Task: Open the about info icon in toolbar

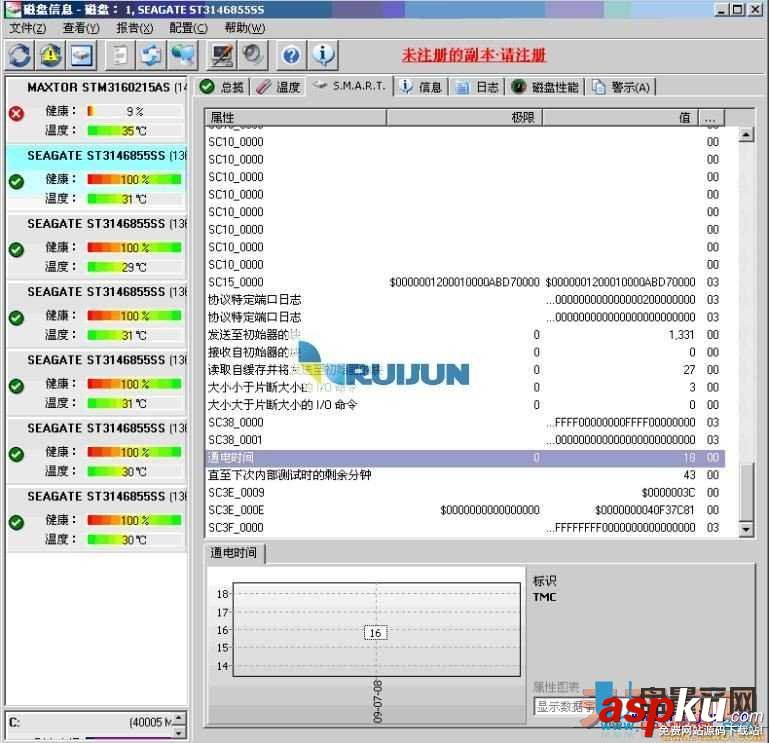Action: click(323, 55)
